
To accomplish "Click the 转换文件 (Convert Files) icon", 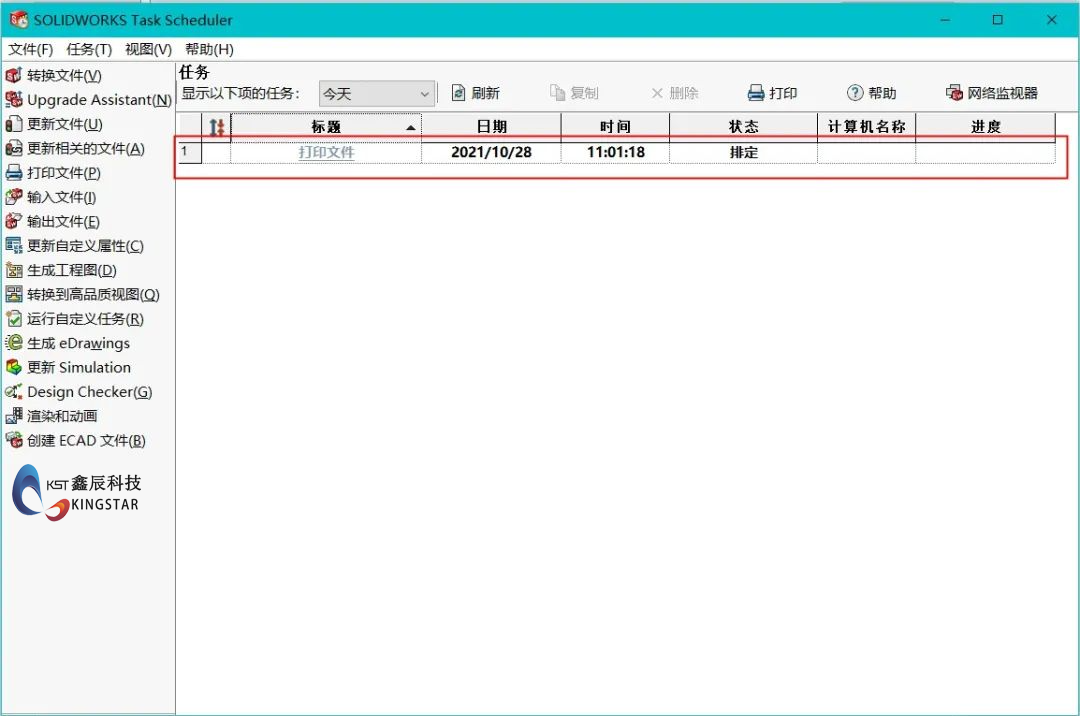I will coord(14,76).
